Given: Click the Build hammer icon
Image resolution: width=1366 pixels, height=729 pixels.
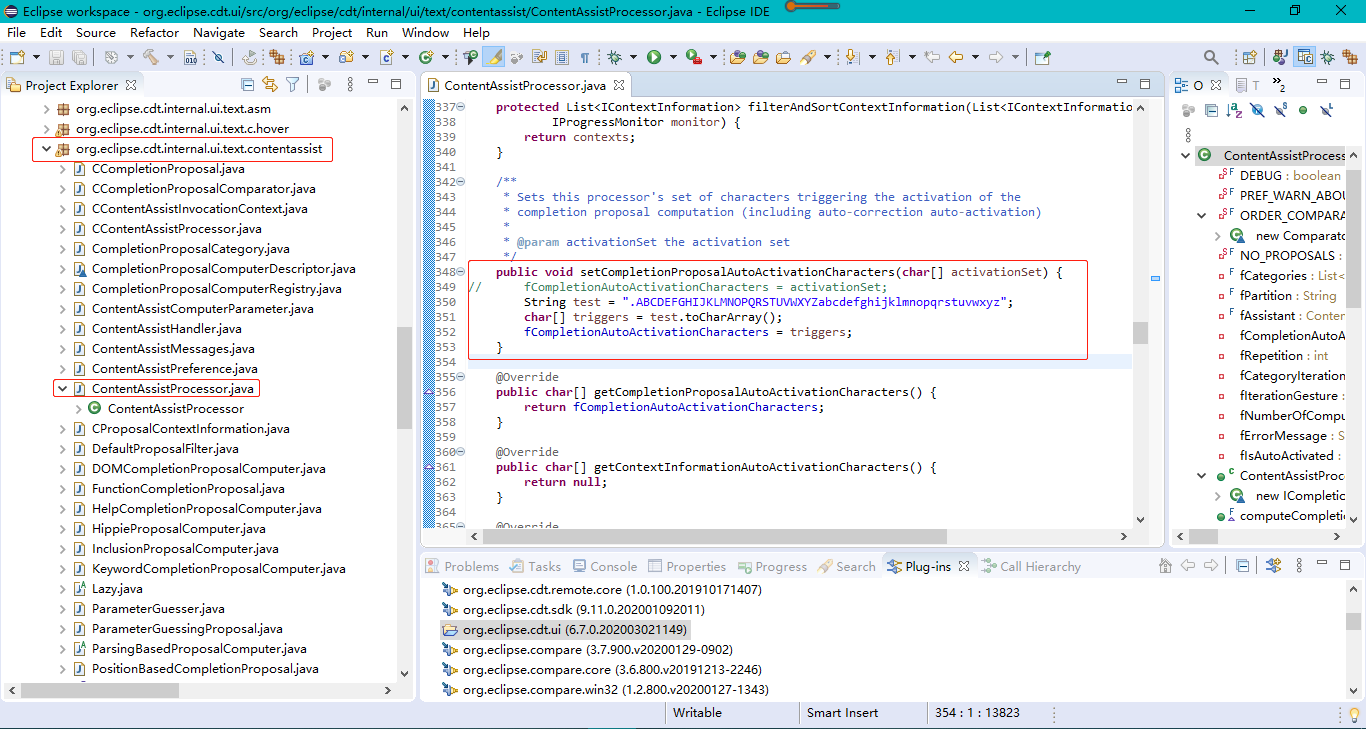Looking at the screenshot, I should pyautogui.click(x=150, y=57).
